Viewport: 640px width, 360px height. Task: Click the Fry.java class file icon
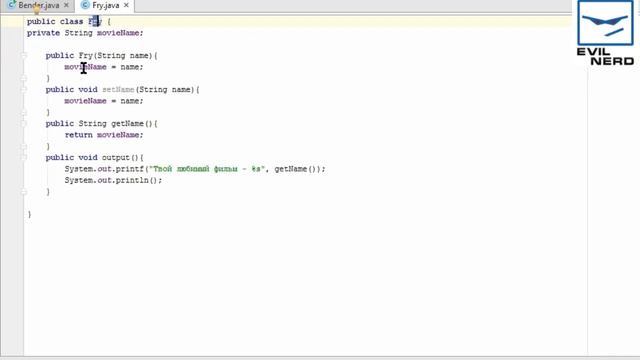click(85, 5)
